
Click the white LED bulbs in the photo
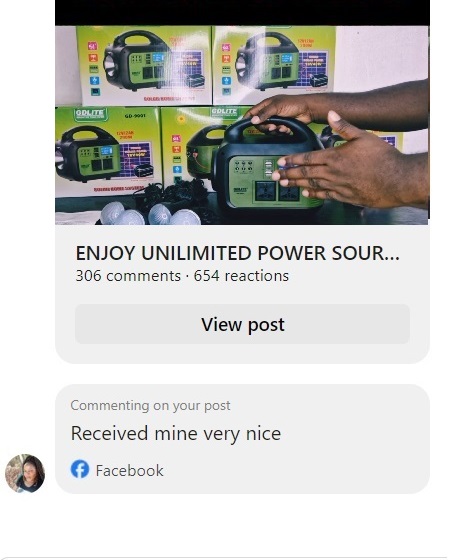pyautogui.click(x=150, y=214)
